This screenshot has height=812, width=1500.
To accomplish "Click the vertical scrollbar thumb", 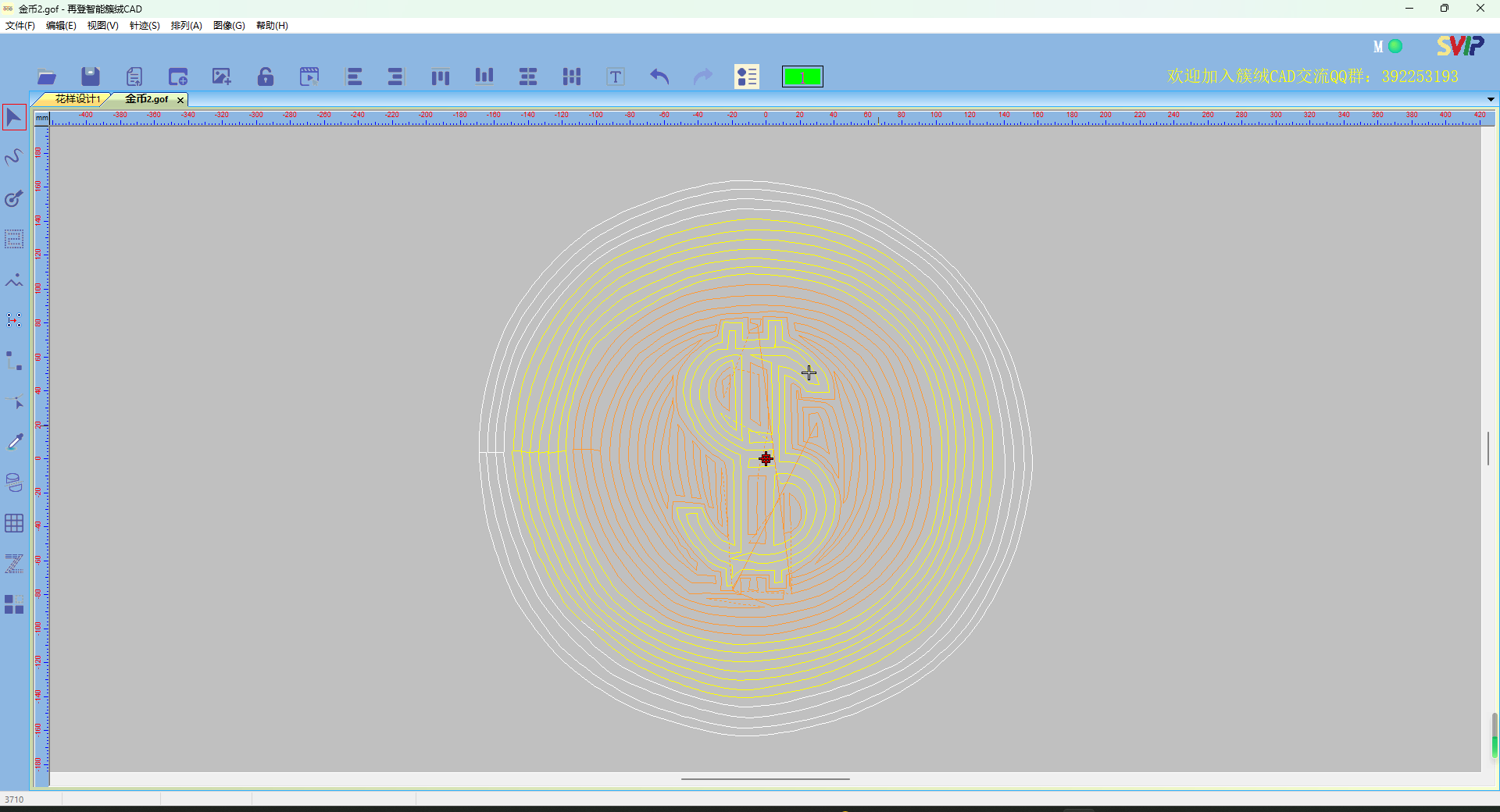I will pyautogui.click(x=1488, y=448).
